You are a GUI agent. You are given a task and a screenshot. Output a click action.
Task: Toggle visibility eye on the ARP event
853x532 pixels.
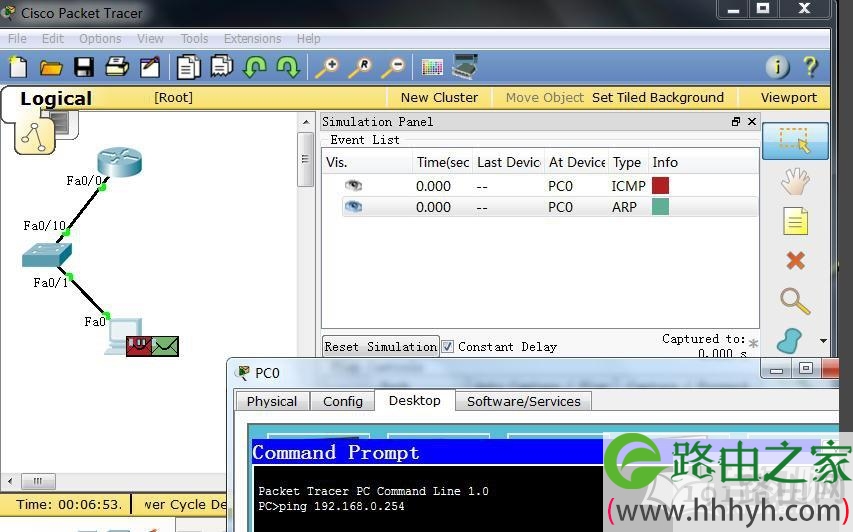[354, 207]
